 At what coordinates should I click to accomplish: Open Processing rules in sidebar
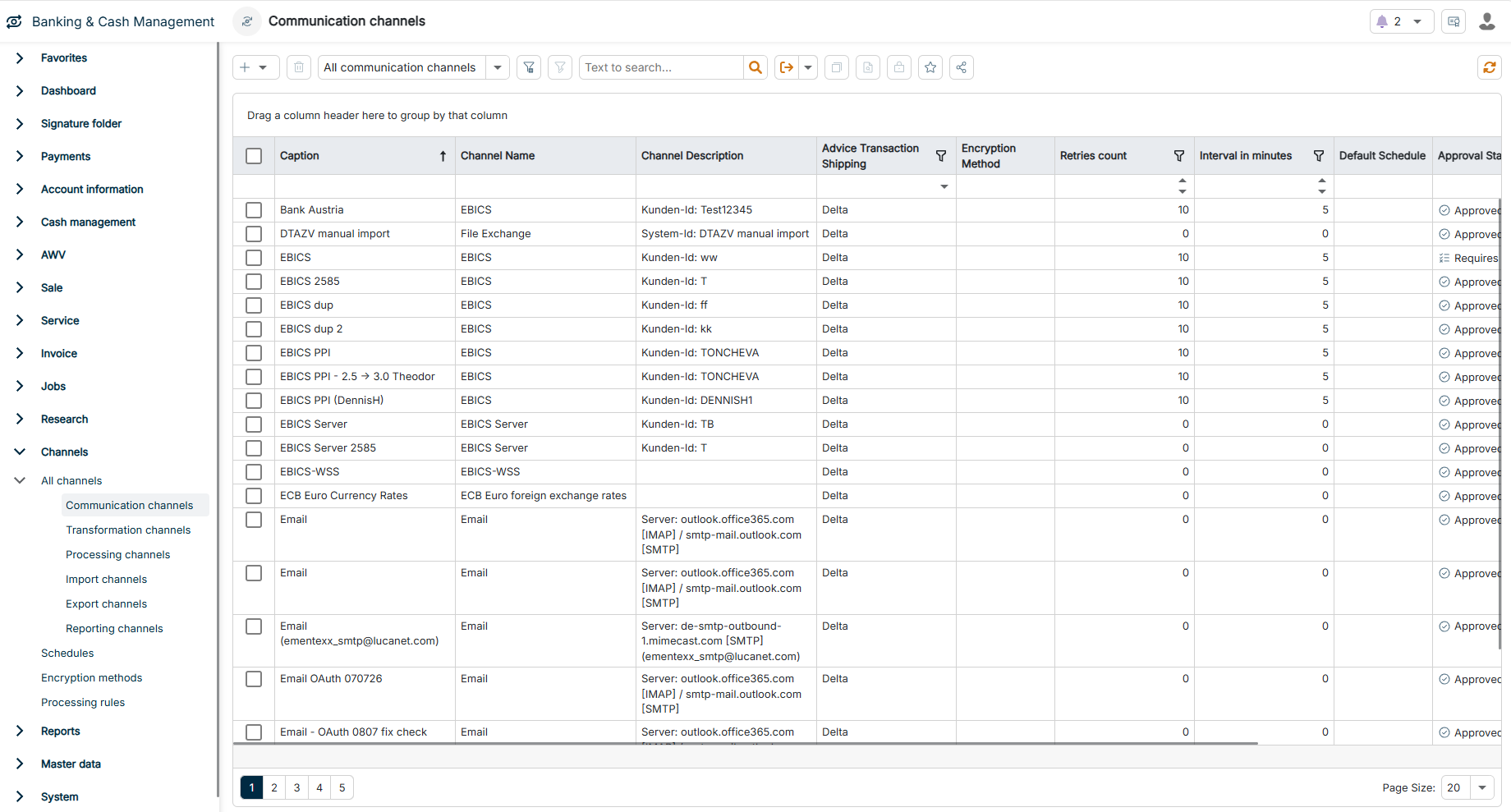coord(83,702)
